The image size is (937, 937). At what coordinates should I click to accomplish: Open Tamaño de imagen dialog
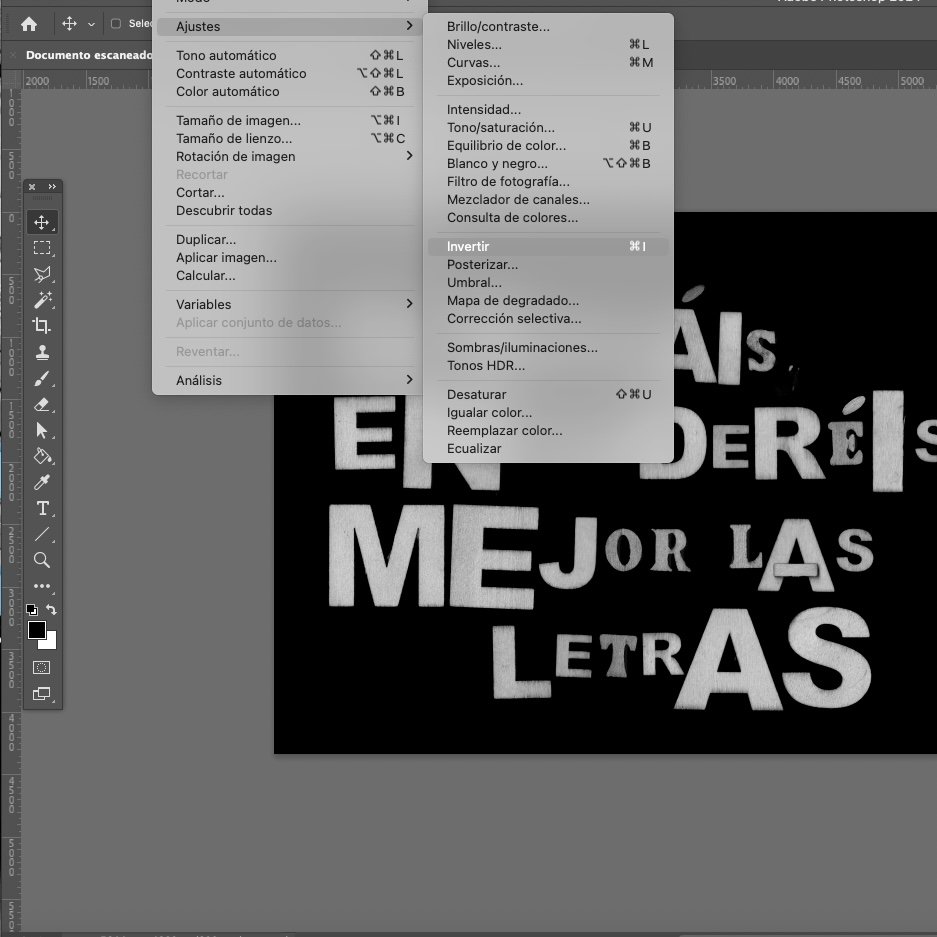point(290,120)
